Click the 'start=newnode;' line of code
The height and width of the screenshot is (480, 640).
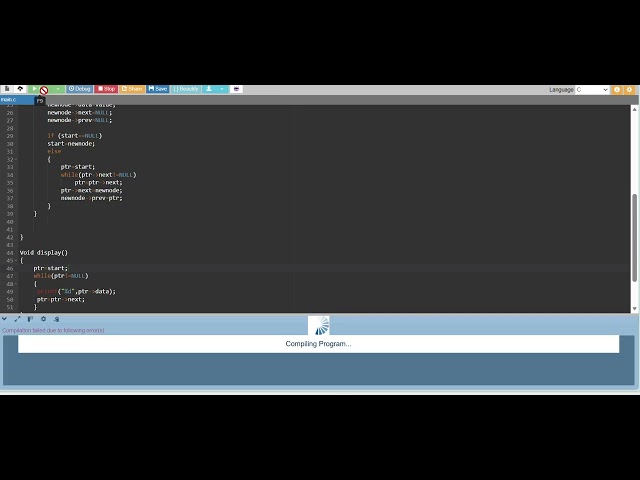click(71, 144)
